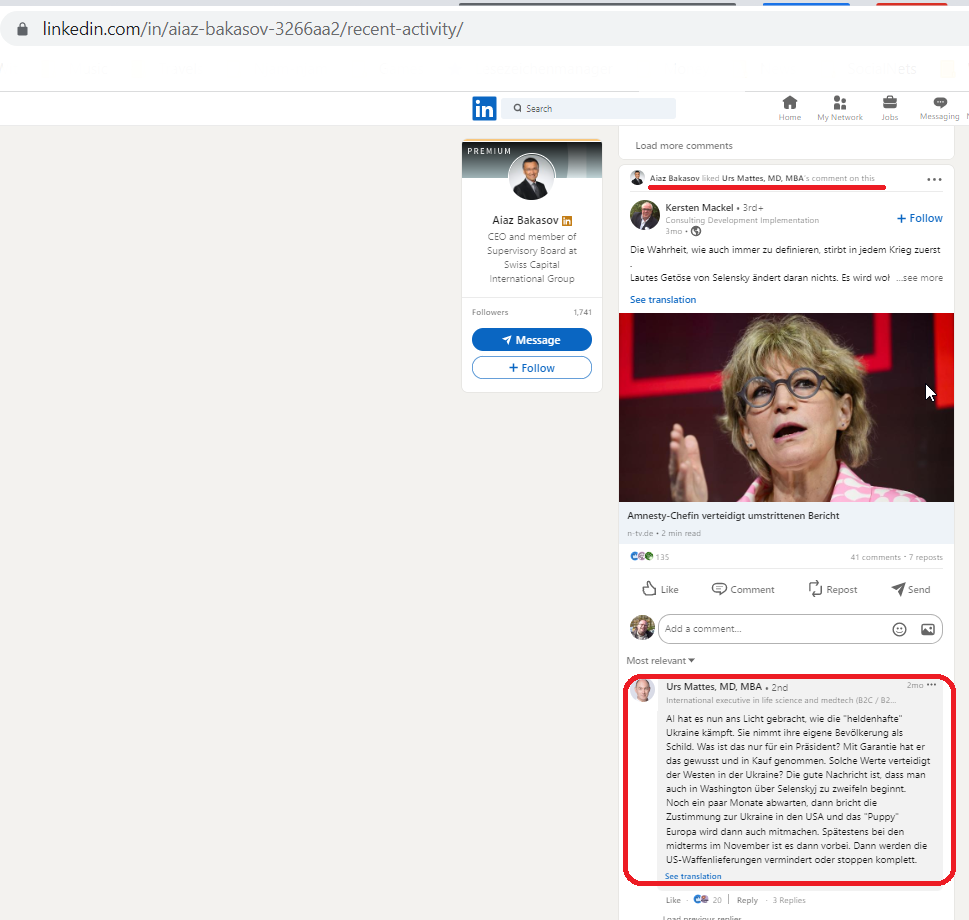Load more comments above the post
The image size is (969, 920).
coord(683,146)
